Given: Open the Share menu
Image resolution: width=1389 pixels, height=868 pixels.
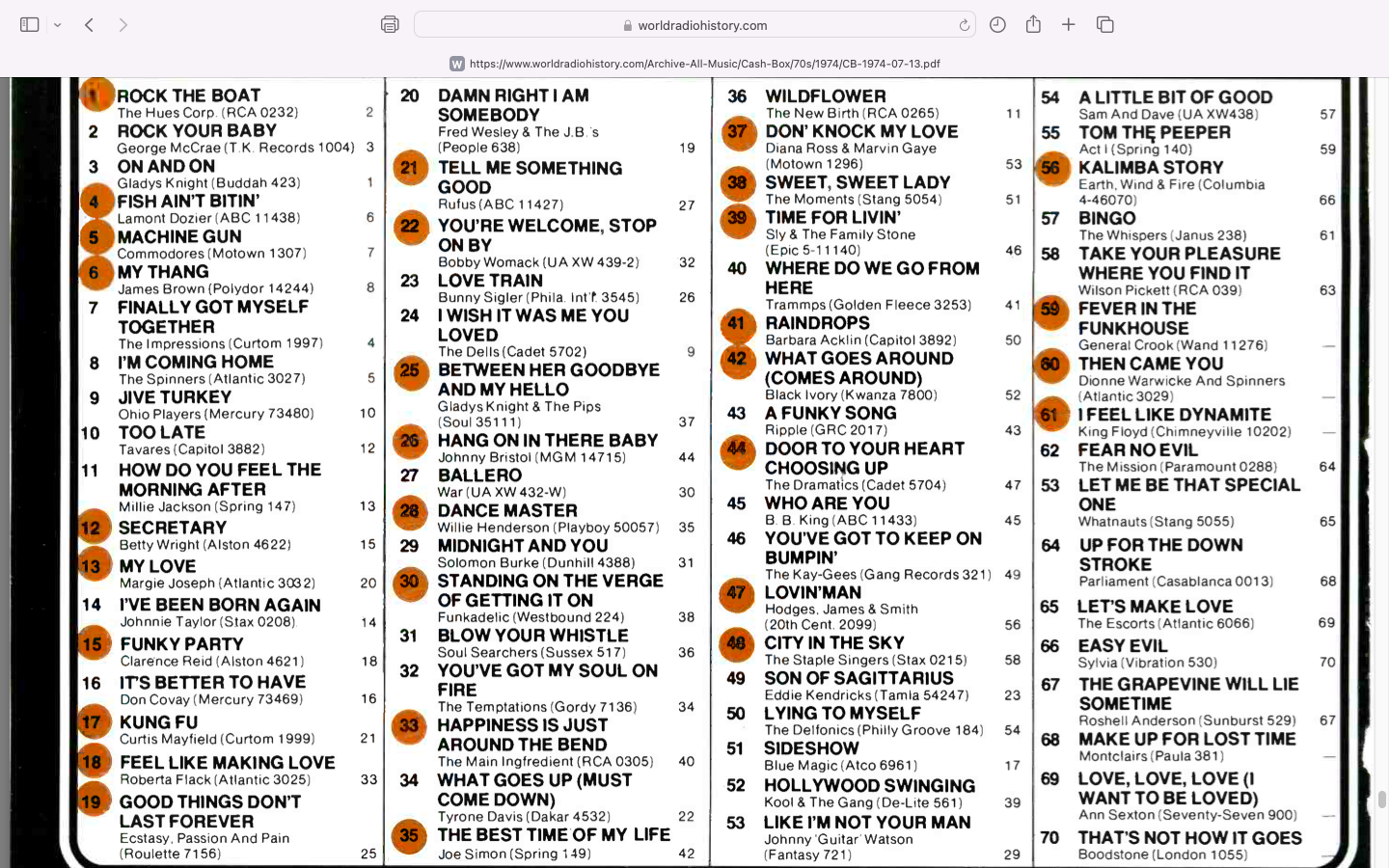Looking at the screenshot, I should [1033, 24].
